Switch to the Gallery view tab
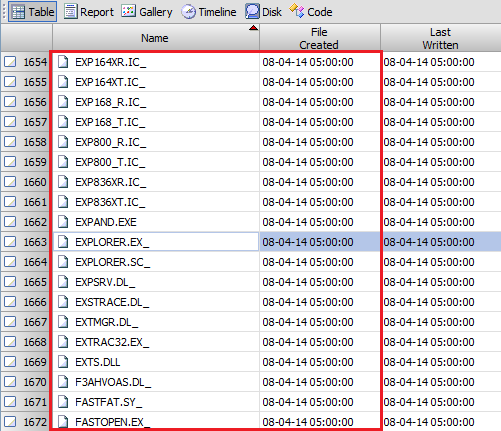This screenshot has width=501, height=431. tap(147, 12)
